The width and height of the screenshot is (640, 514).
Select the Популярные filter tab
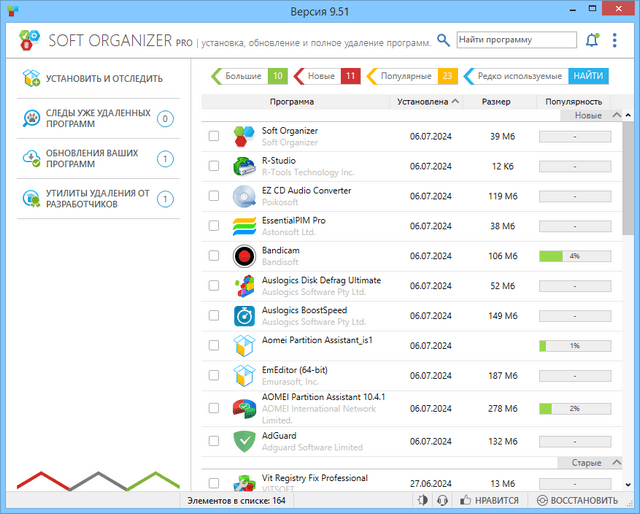(x=410, y=76)
